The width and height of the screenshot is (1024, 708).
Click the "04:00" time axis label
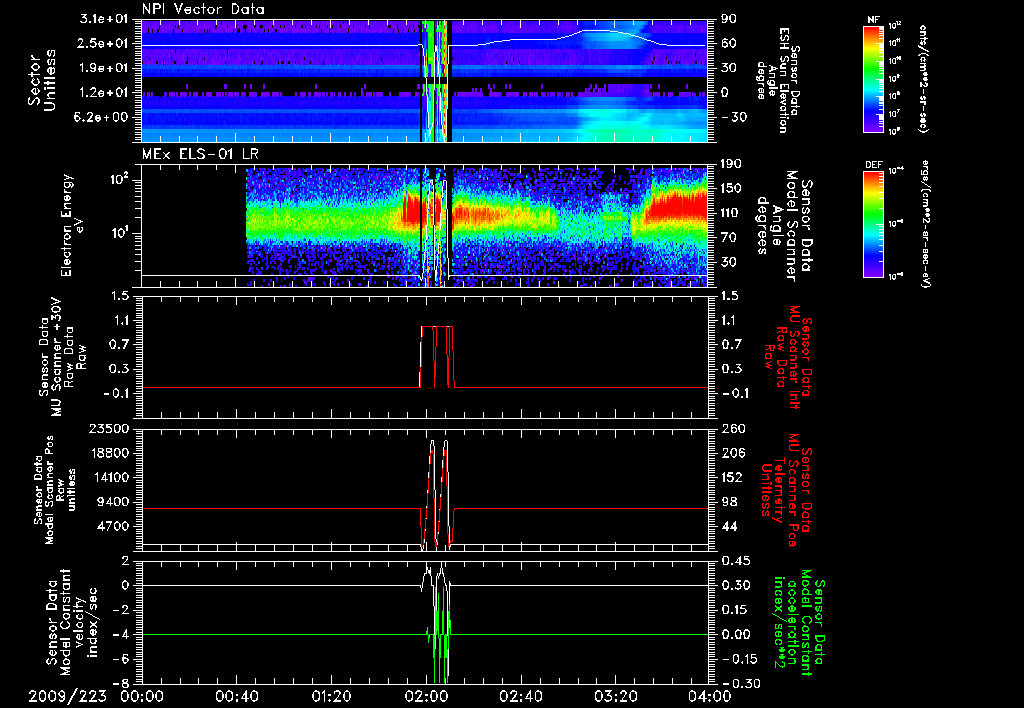[x=709, y=696]
